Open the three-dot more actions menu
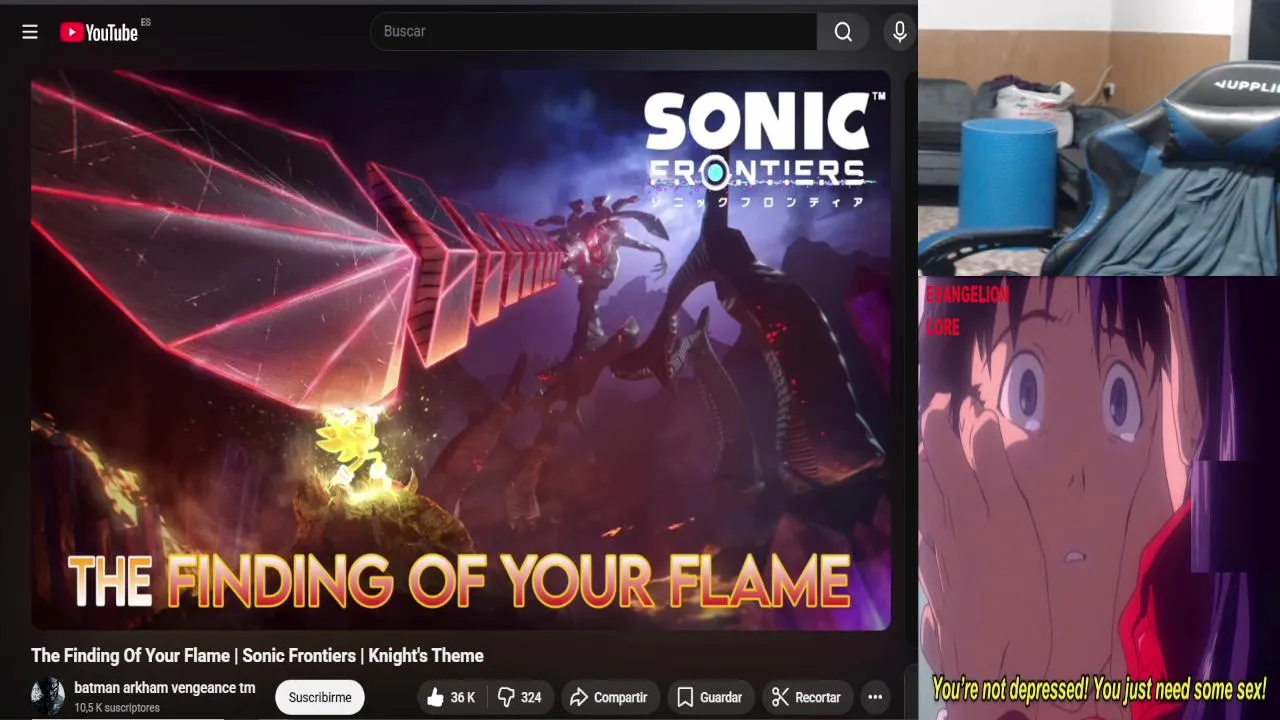1280x720 pixels. (x=875, y=697)
